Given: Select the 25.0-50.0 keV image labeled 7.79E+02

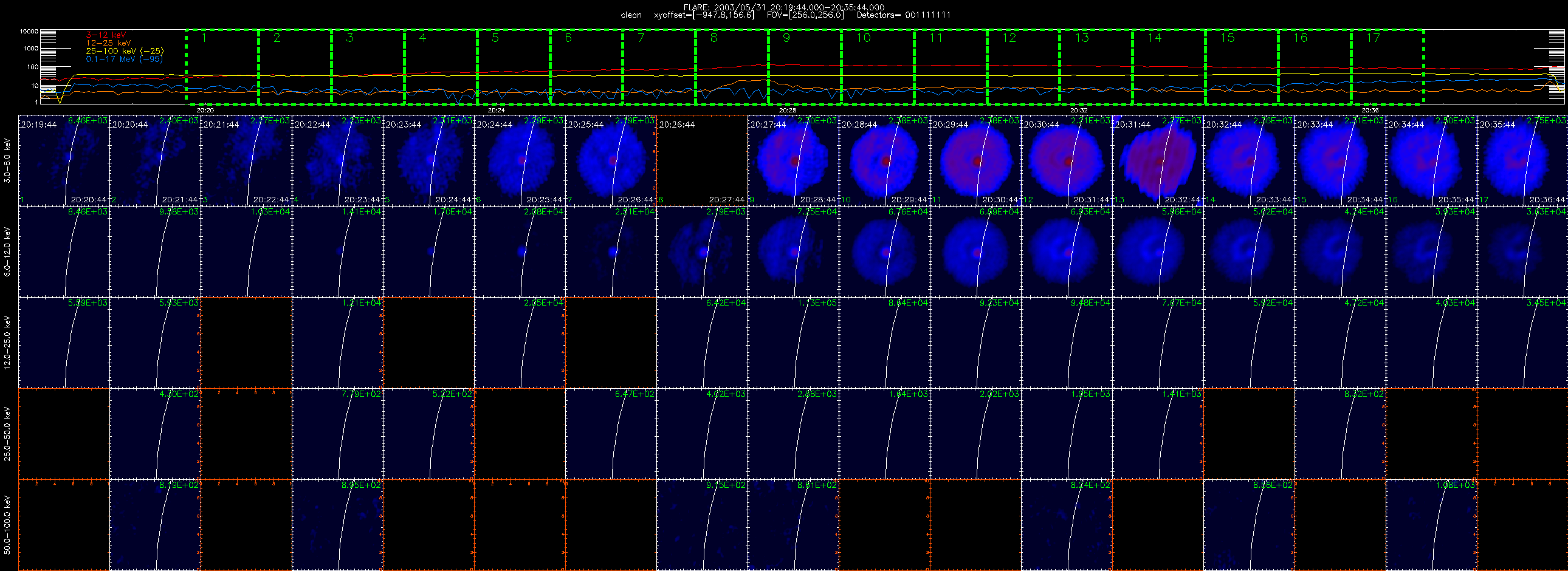Looking at the screenshot, I should [338, 434].
